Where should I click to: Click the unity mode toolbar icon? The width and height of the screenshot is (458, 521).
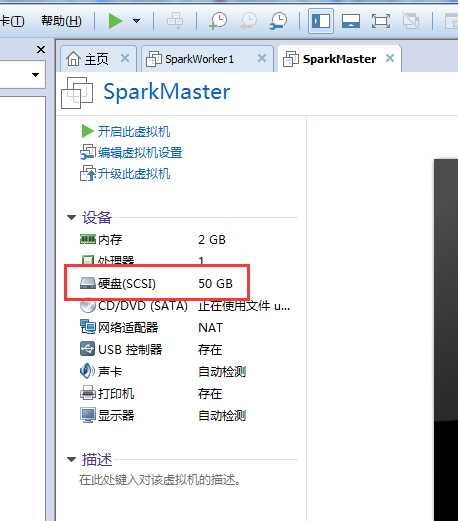[411, 21]
